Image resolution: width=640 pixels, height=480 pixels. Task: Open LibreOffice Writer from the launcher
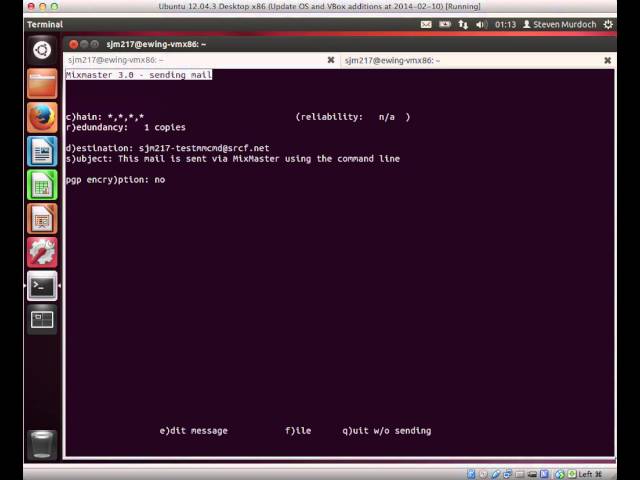click(x=42, y=151)
